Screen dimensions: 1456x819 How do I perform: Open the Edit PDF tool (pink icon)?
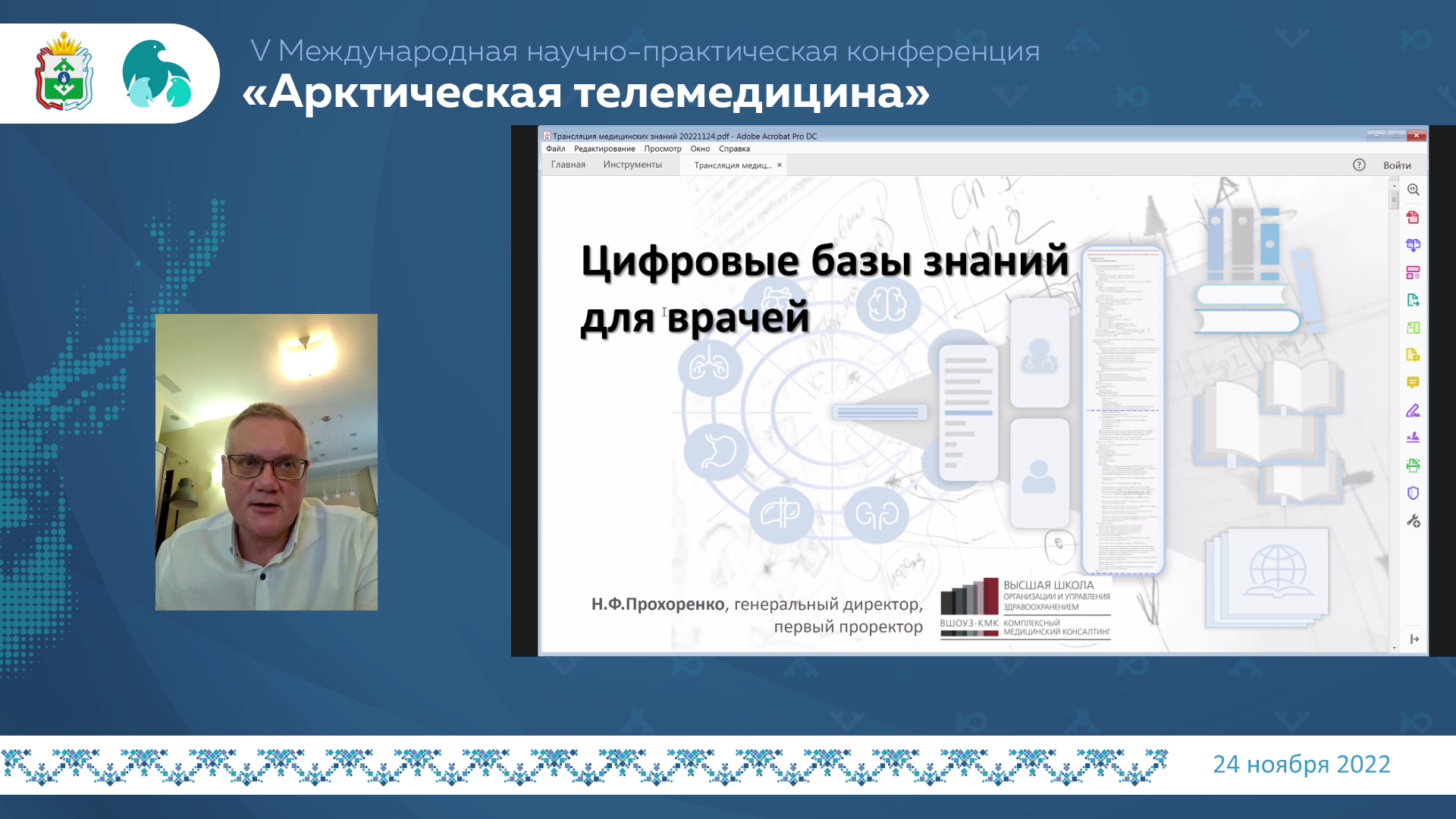click(1413, 273)
